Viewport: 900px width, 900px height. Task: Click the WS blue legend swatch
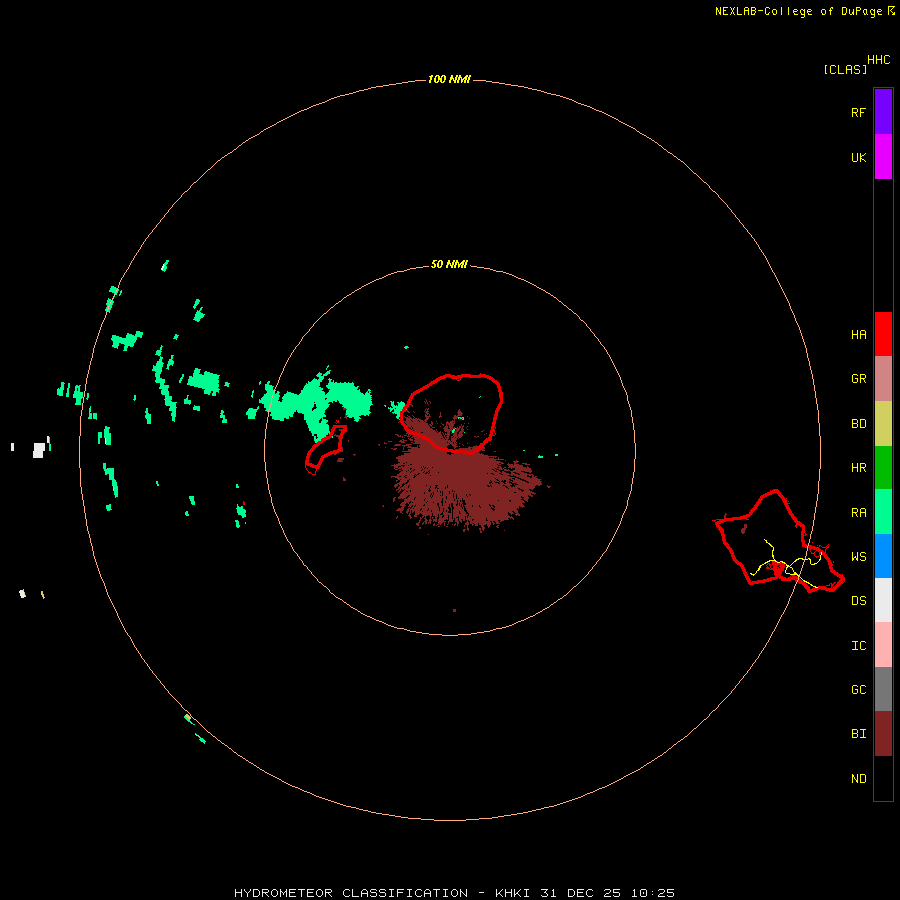click(x=883, y=556)
